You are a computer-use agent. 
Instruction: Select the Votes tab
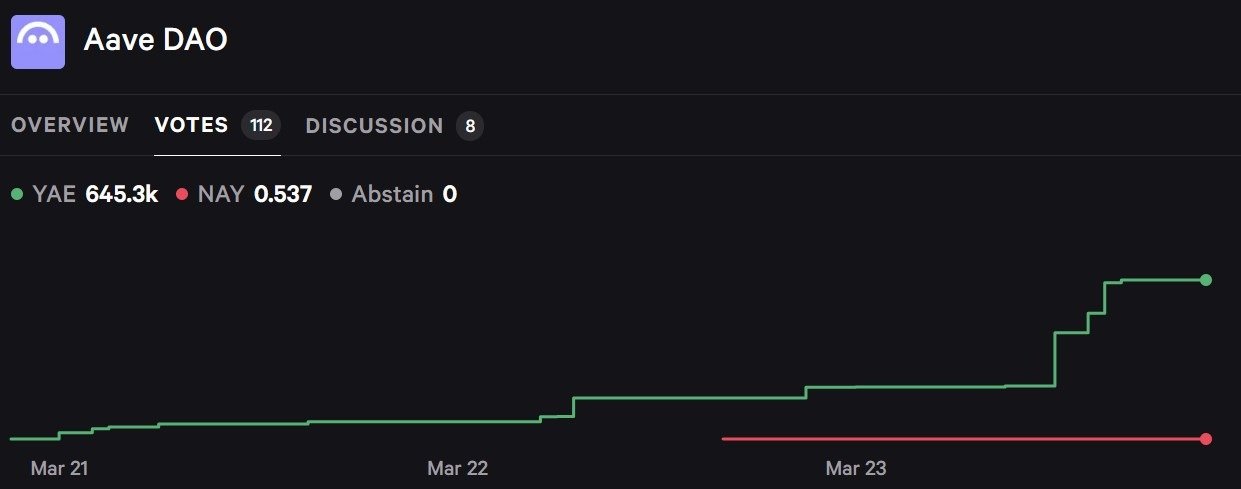point(191,125)
